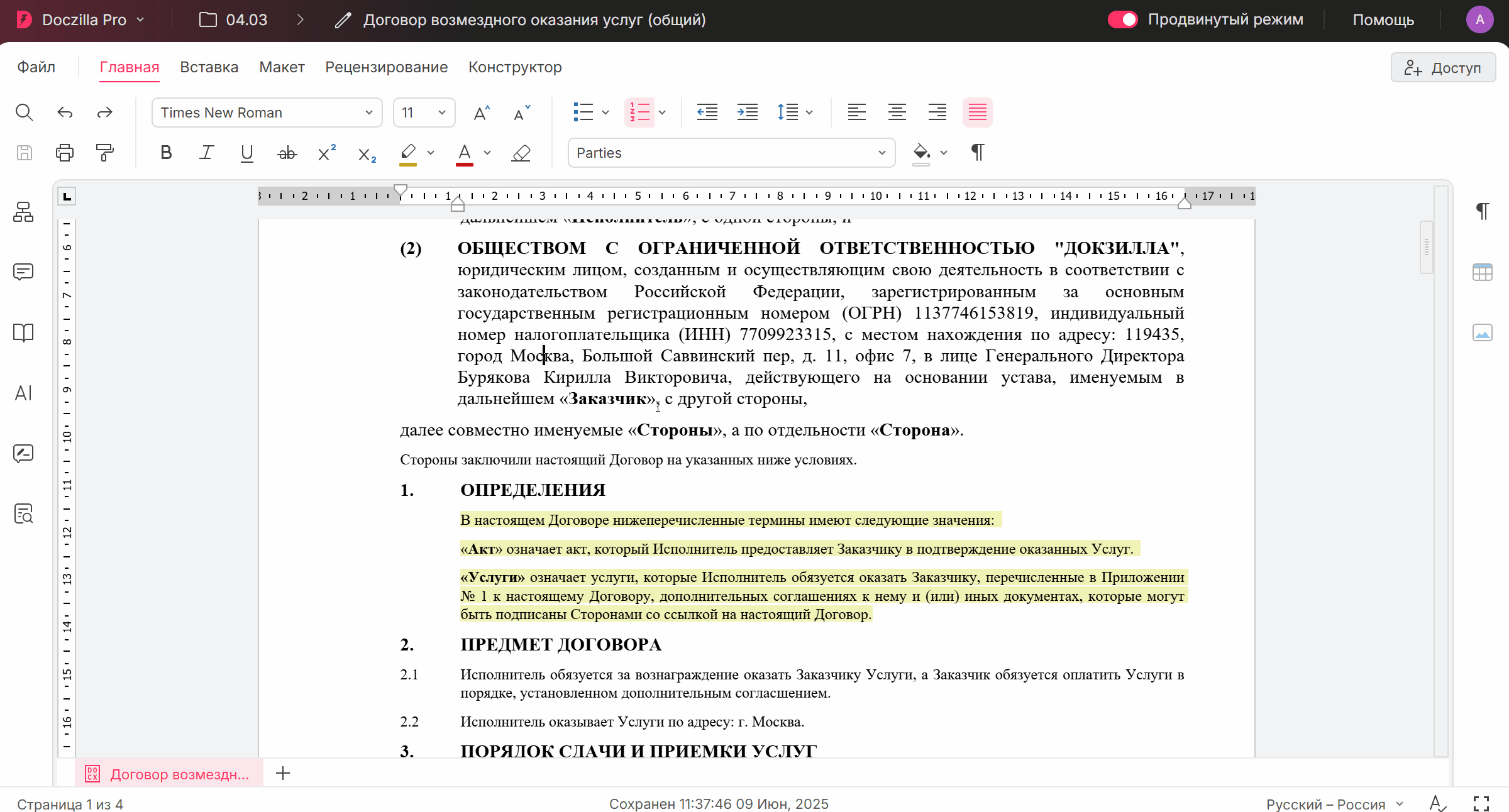
Task: Switch to the Рецензирование tab
Action: point(386,67)
